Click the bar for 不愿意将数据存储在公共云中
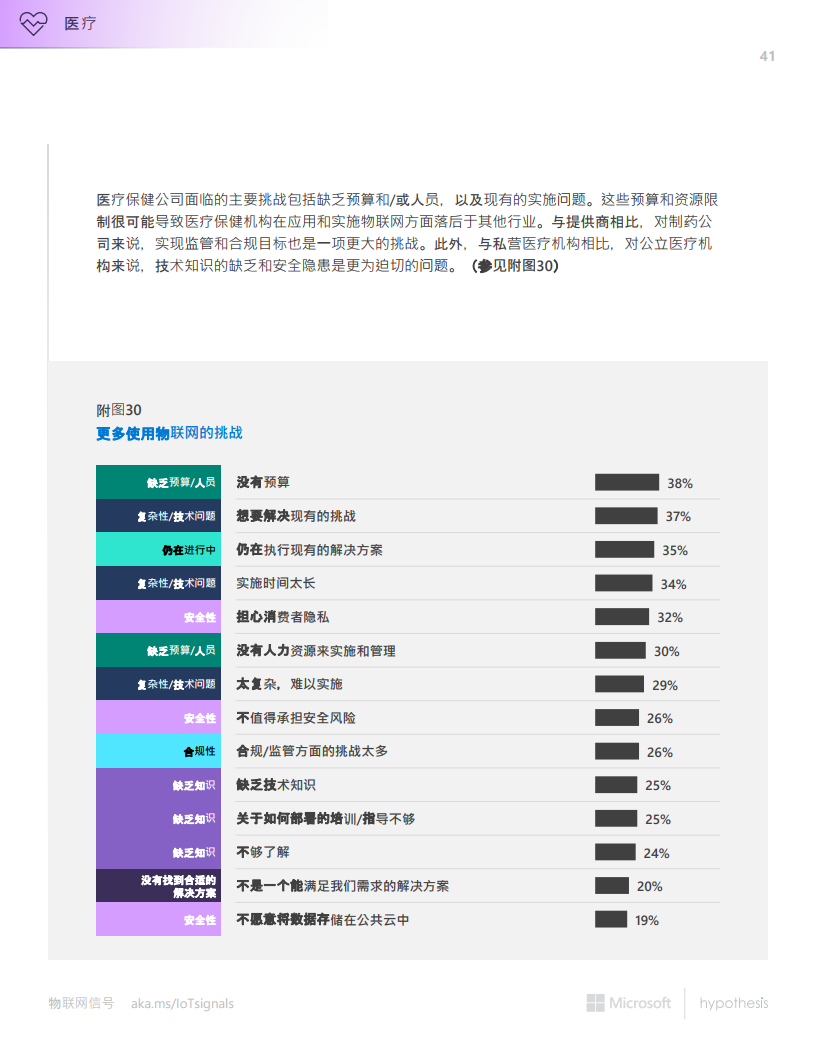This screenshot has height=1056, width=816. point(611,919)
